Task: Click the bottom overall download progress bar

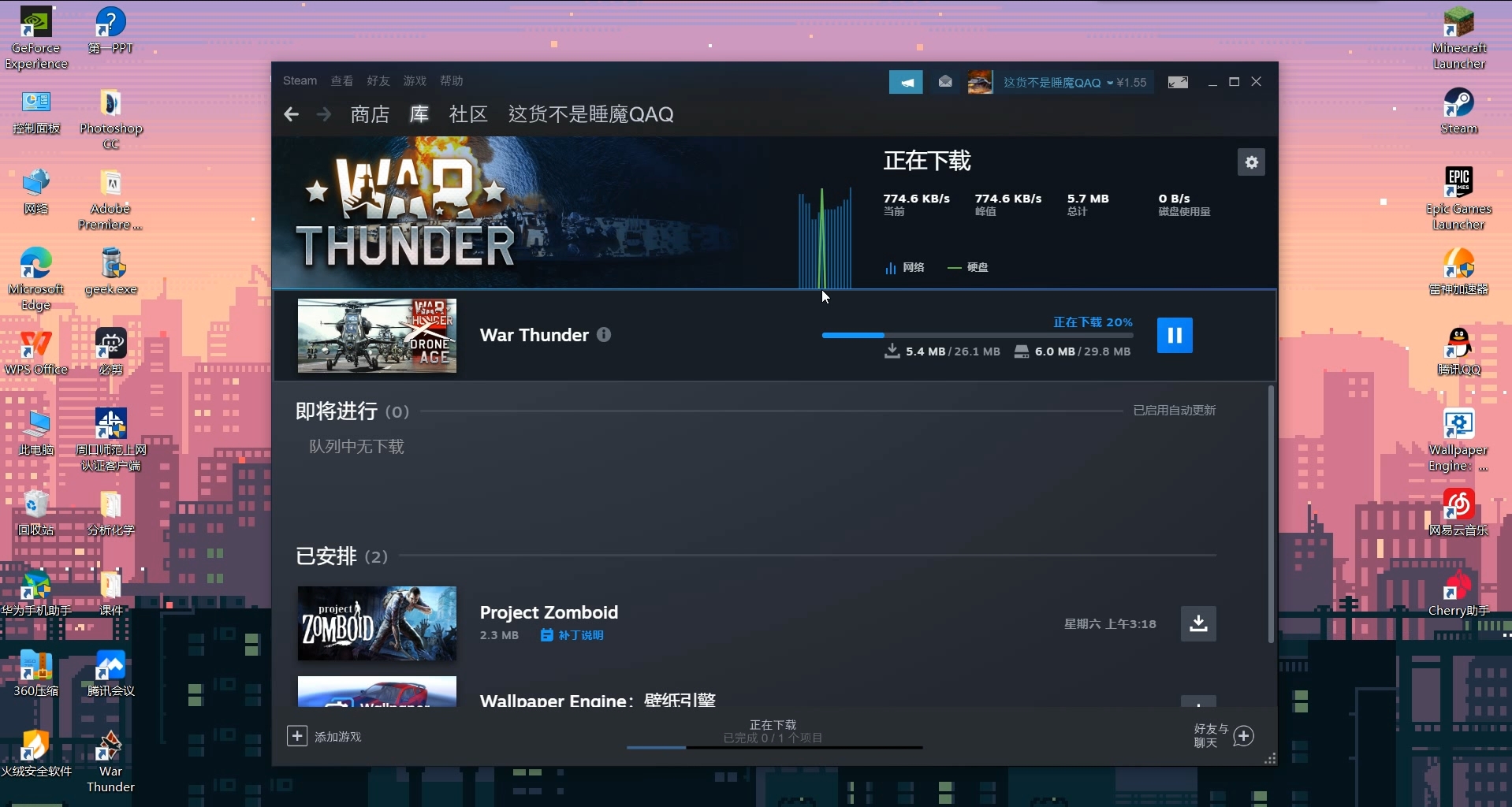Action: tap(774, 747)
